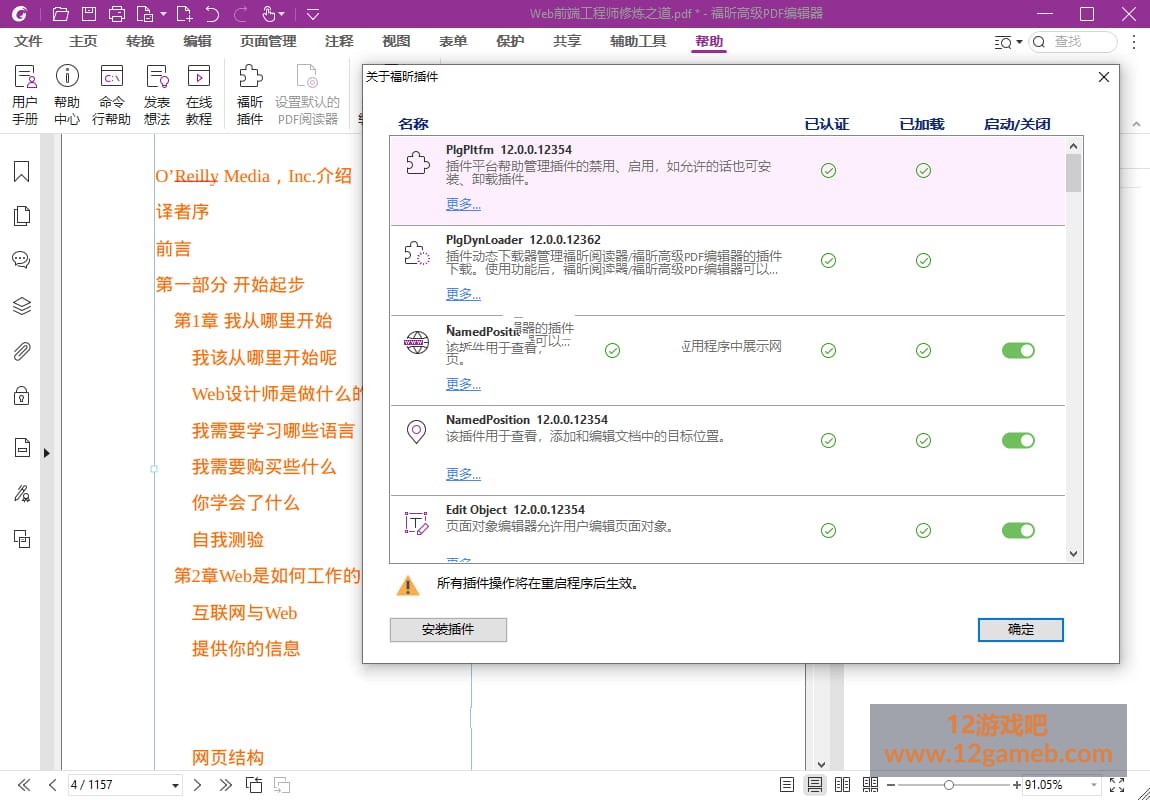1150x800 pixels.
Task: Click the Print icon in quick toolbar
Action: [117, 13]
